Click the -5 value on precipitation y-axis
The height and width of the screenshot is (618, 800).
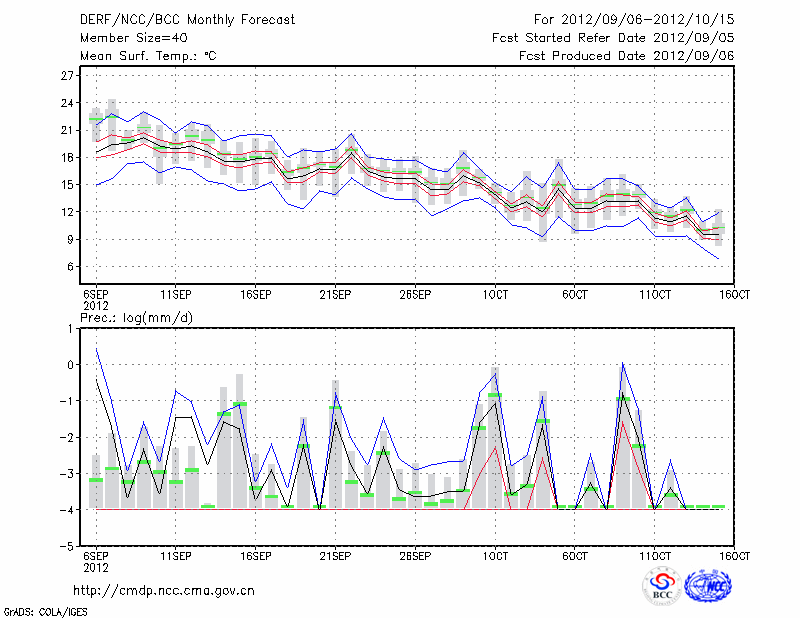pyautogui.click(x=68, y=547)
